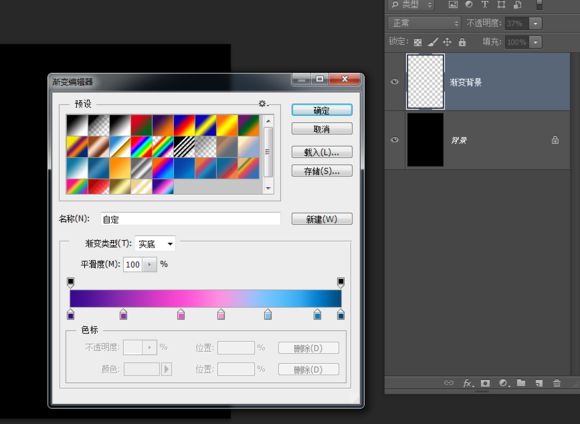This screenshot has height=424, width=580.
Task: Filter layers by smart object icon
Action: pyautogui.click(x=517, y=4)
